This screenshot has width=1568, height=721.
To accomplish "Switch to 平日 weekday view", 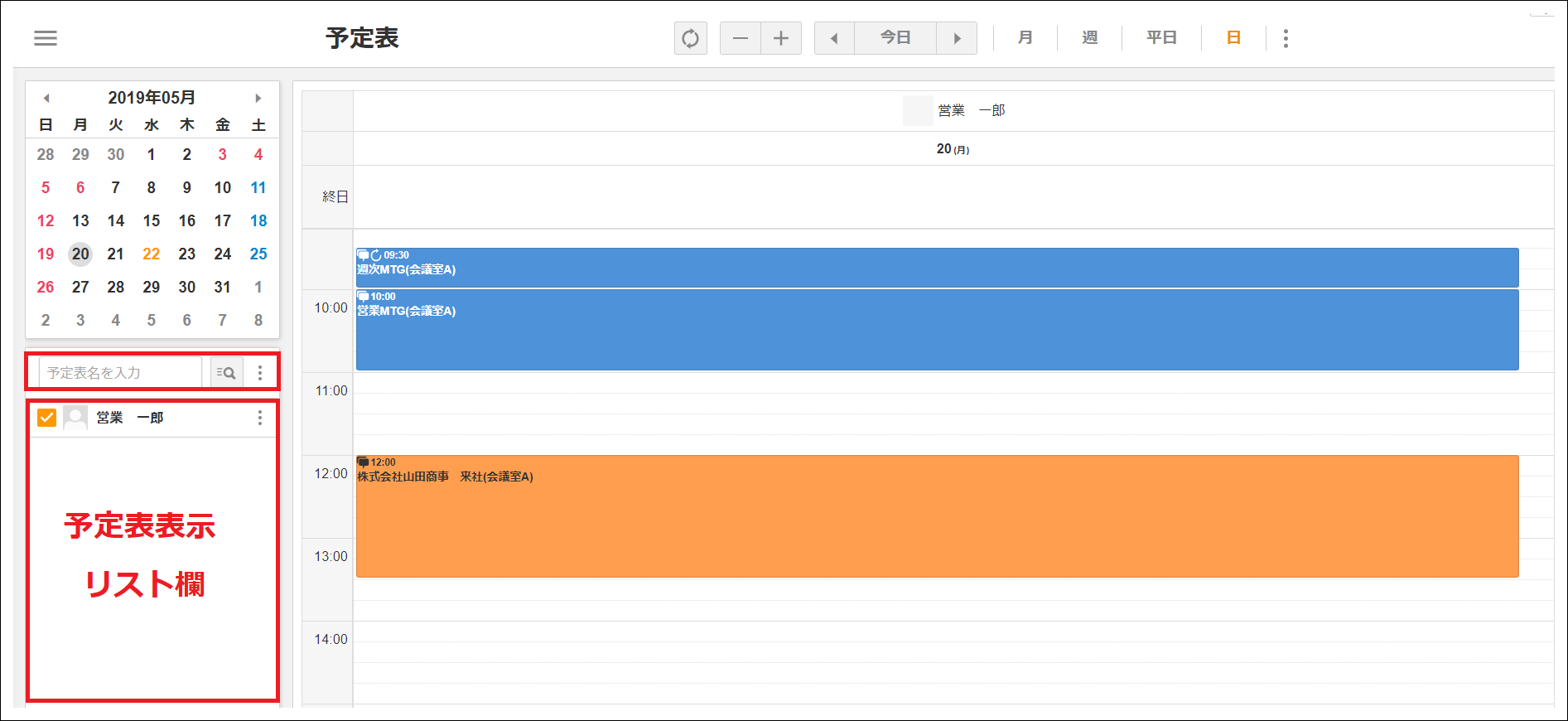I will [x=1161, y=38].
